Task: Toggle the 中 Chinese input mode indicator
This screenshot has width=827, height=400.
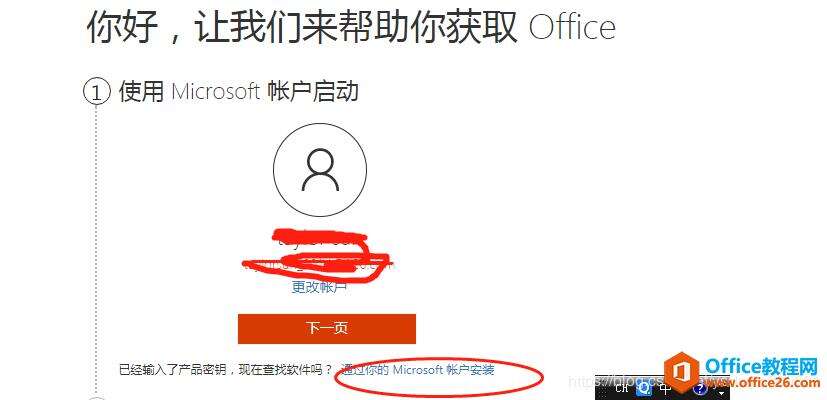Action: coord(666,389)
